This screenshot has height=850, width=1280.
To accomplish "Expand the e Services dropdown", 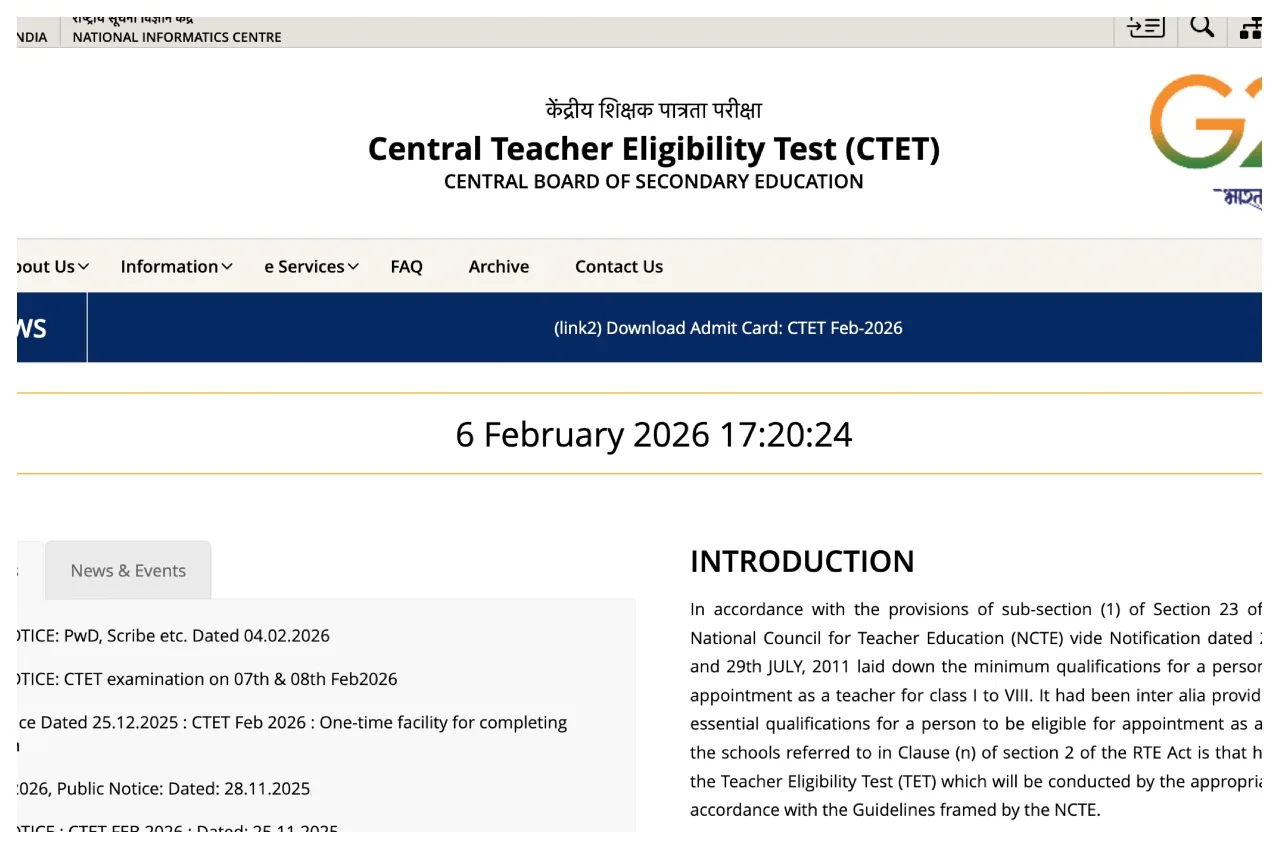I will tap(305, 266).
